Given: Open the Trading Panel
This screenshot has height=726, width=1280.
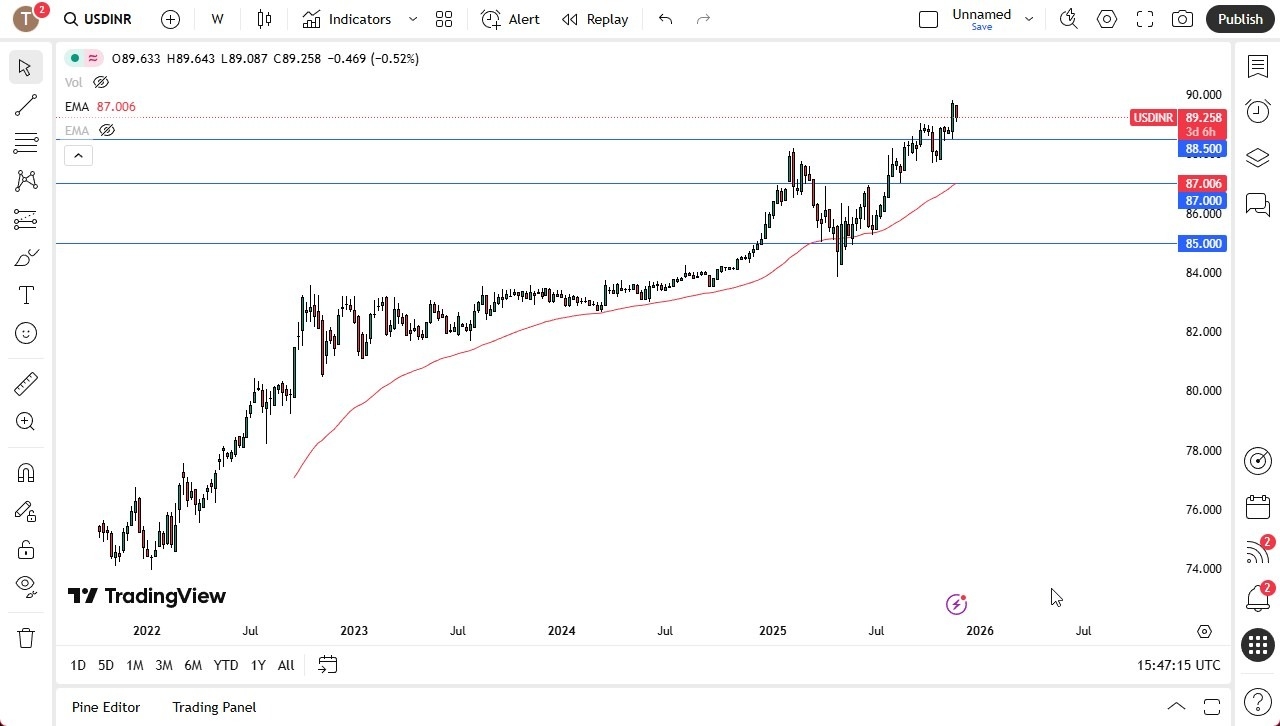Looking at the screenshot, I should [214, 707].
